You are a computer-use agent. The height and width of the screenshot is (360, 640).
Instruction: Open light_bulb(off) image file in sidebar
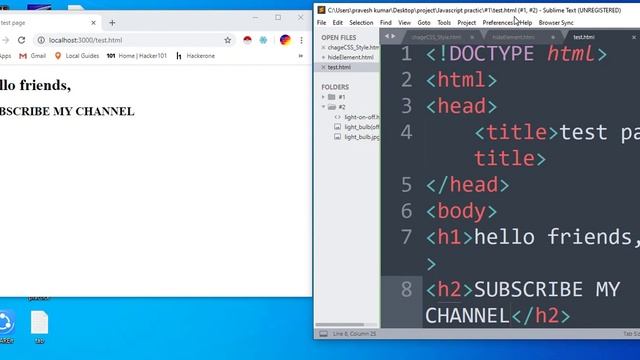(x=362, y=127)
